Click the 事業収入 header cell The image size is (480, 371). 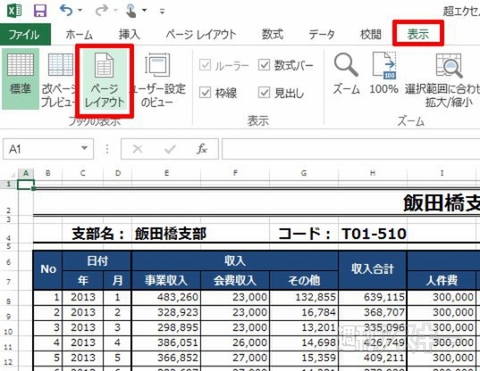166,280
